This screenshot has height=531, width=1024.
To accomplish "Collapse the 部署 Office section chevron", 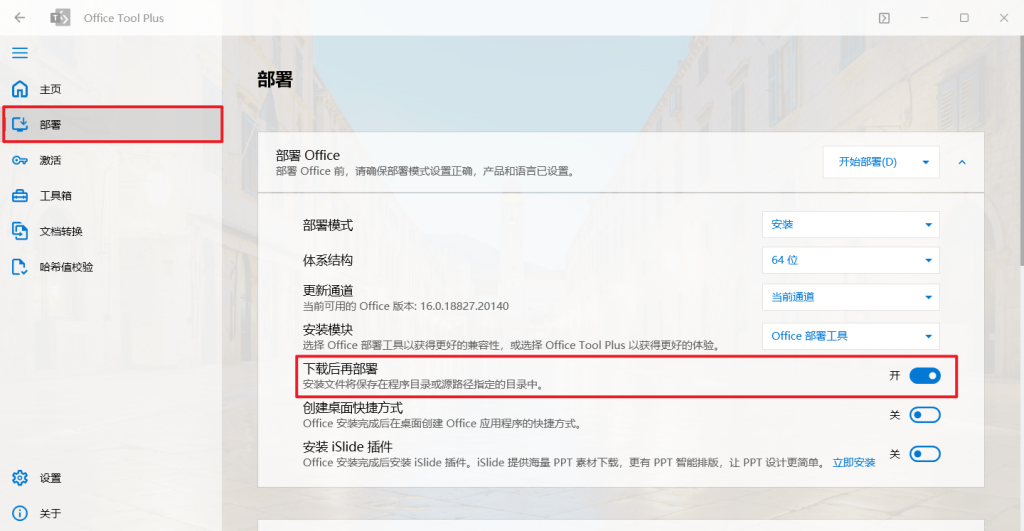I will pyautogui.click(x=962, y=162).
